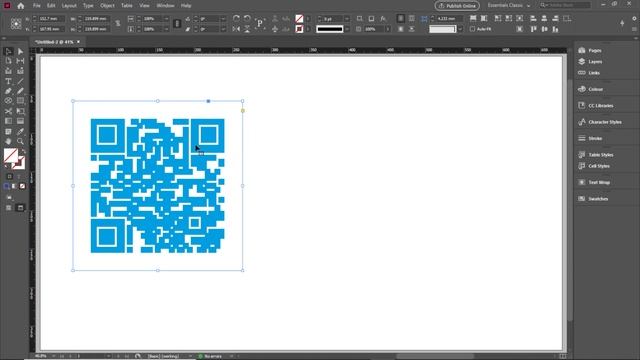Select the Gap tool
Screen dimensions: 640x360
point(20,61)
